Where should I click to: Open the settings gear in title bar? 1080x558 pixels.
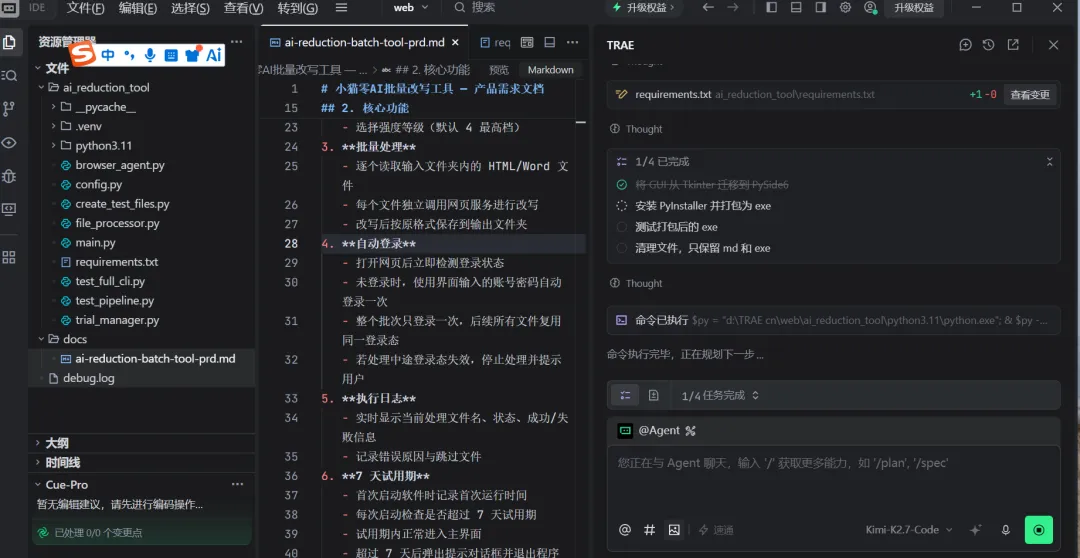click(x=845, y=8)
